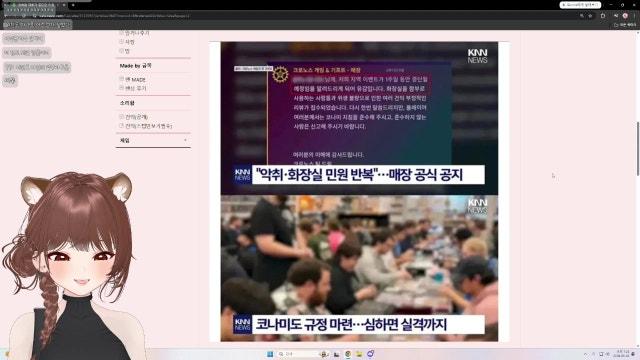
Task: Toggle second checkbox under Made by section
Action: coord(121,88)
